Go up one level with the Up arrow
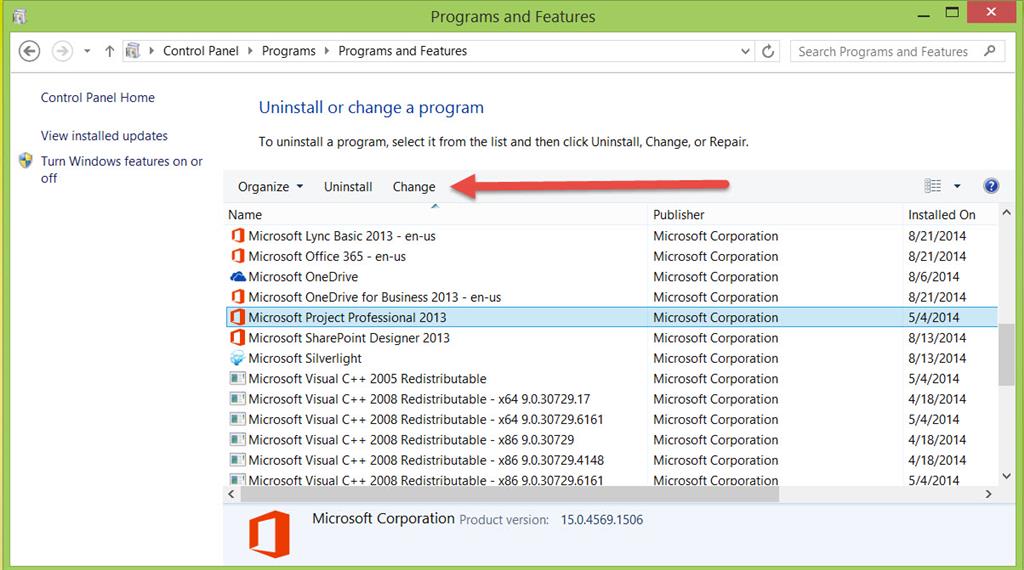 pos(110,51)
